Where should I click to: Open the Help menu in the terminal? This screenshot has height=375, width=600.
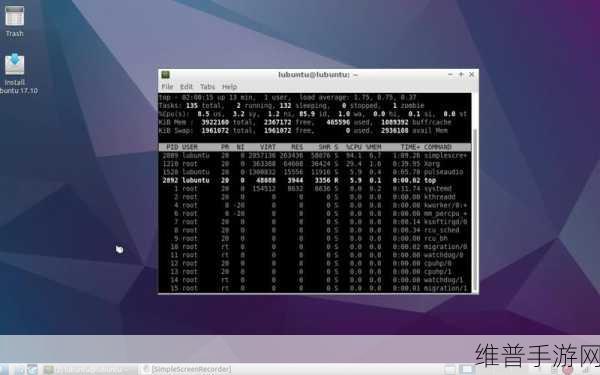(230, 87)
